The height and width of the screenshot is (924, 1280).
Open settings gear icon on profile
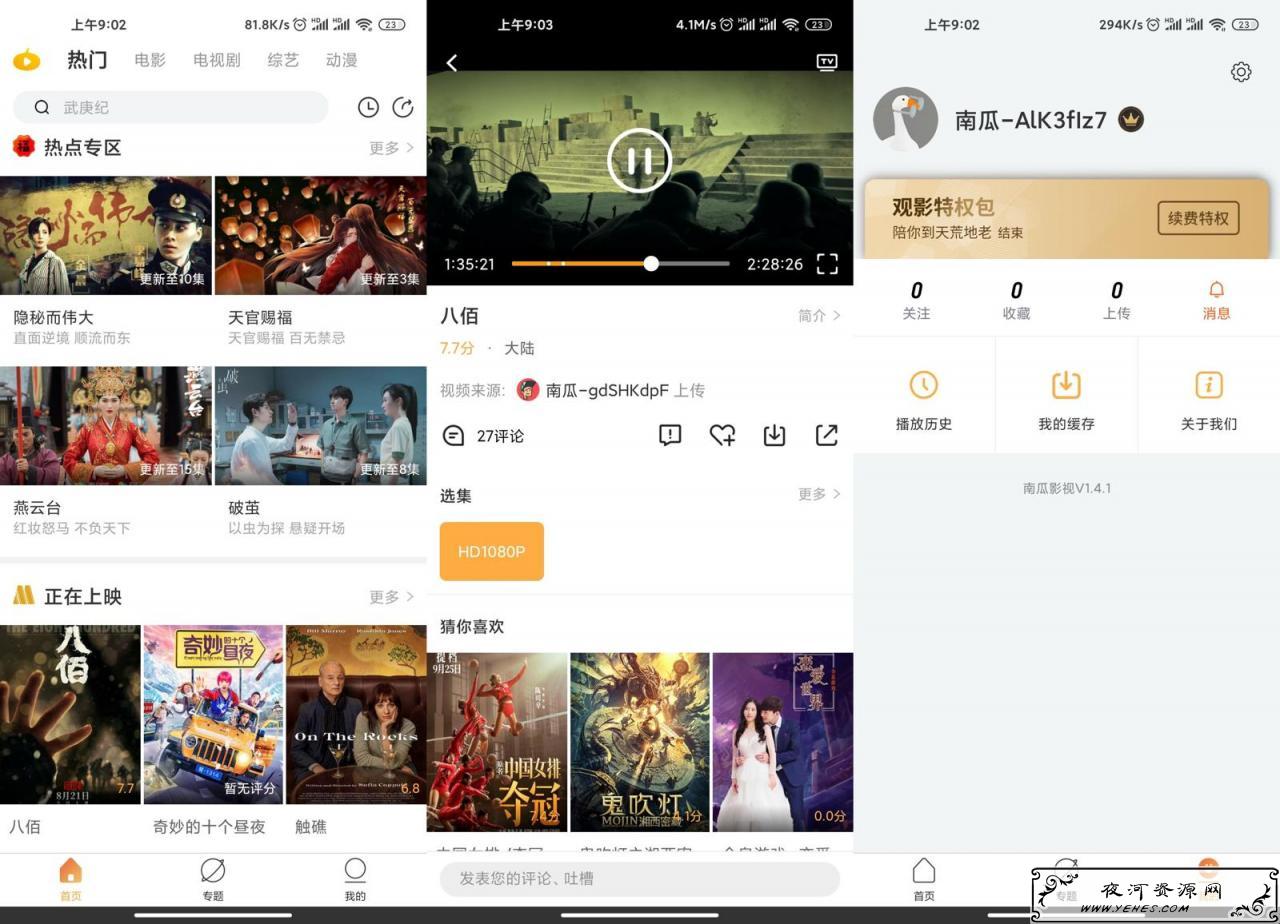pos(1241,72)
